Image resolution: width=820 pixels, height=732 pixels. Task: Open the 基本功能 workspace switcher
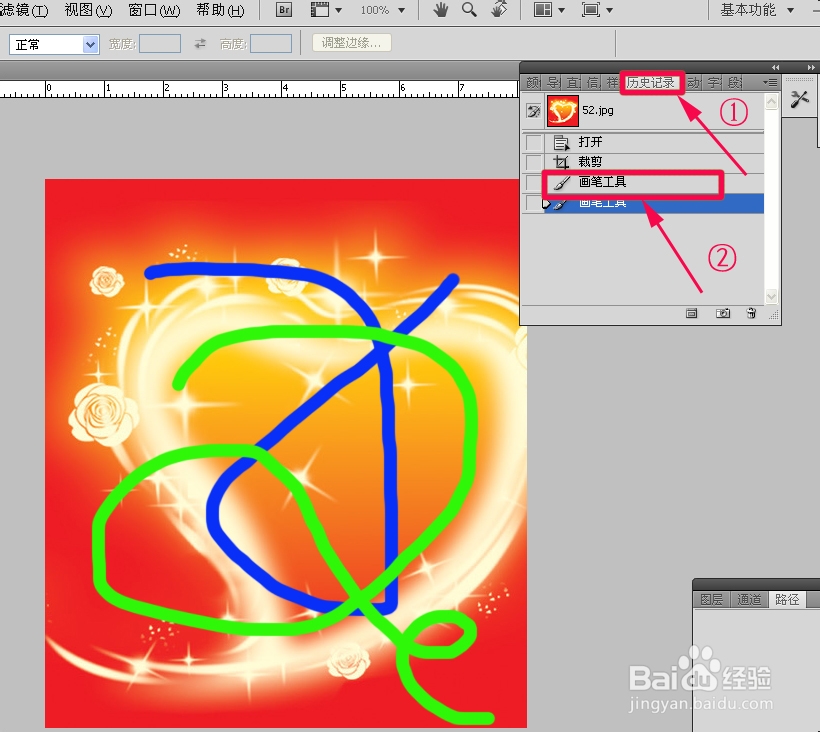click(757, 9)
